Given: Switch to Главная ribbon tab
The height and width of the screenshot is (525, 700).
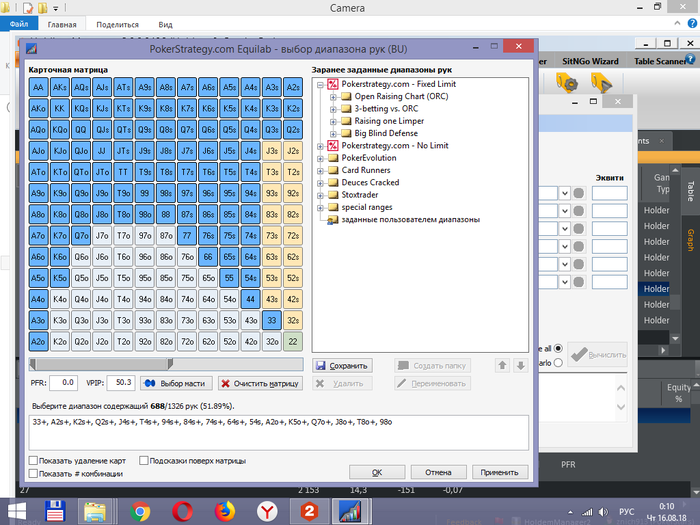Looking at the screenshot, I should coord(62,25).
